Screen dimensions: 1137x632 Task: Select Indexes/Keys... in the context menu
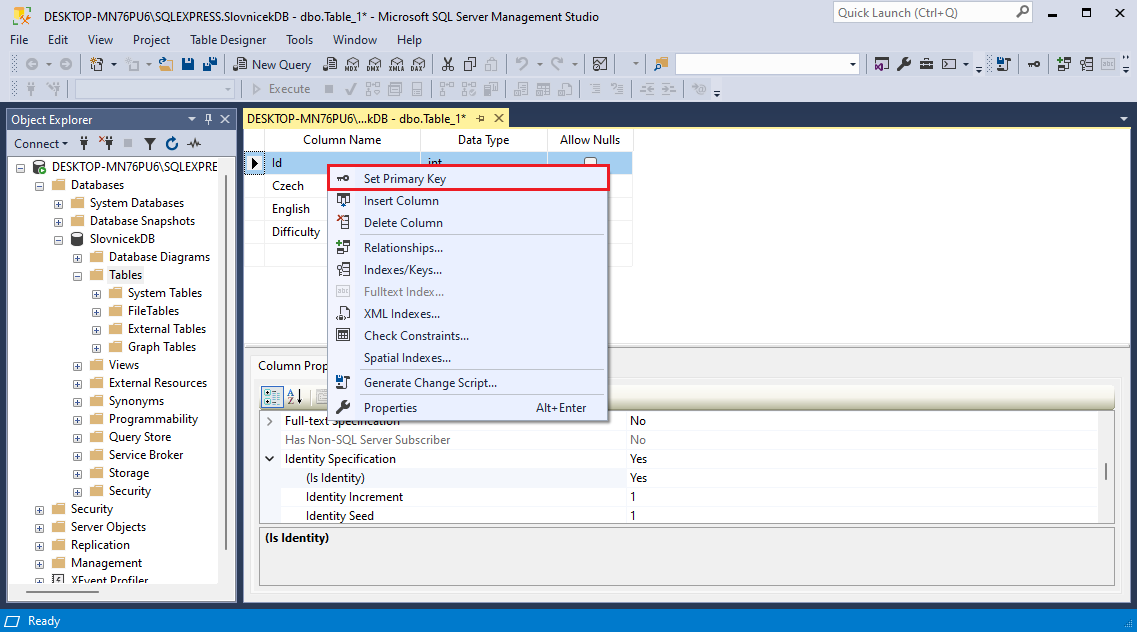pos(402,270)
